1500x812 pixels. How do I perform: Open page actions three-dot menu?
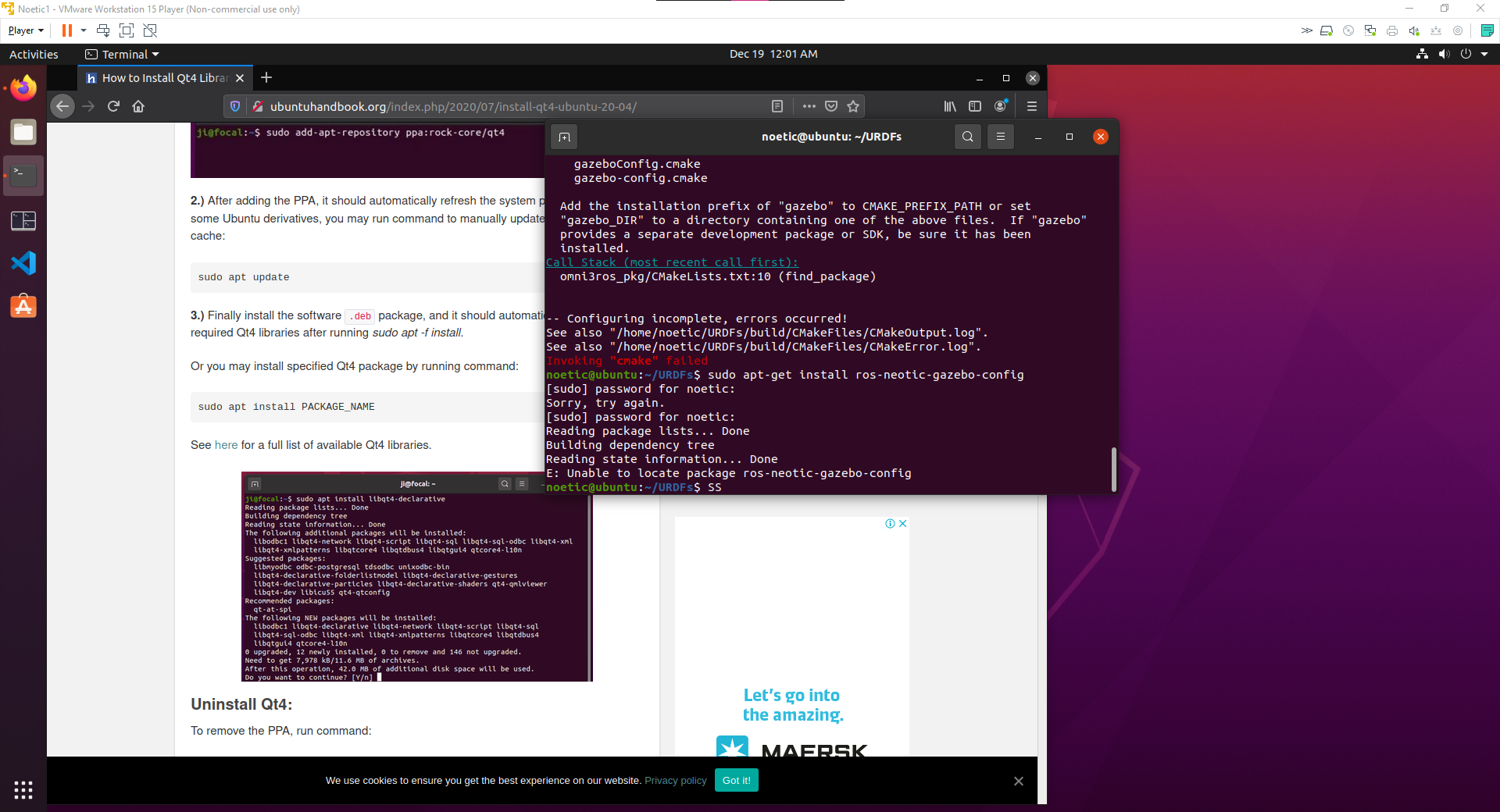(x=809, y=106)
